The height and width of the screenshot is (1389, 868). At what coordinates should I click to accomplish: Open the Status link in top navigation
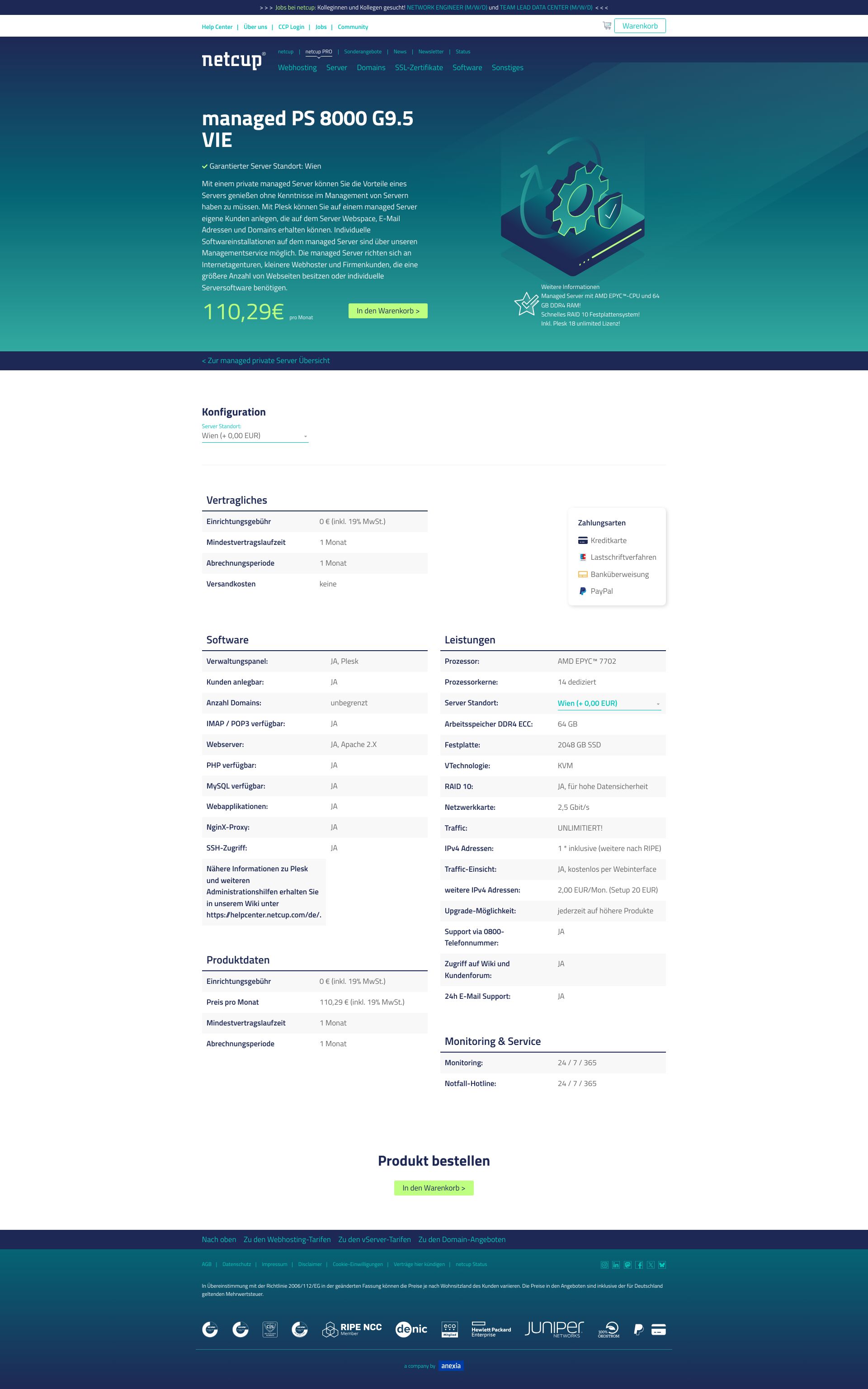pyautogui.click(x=462, y=52)
